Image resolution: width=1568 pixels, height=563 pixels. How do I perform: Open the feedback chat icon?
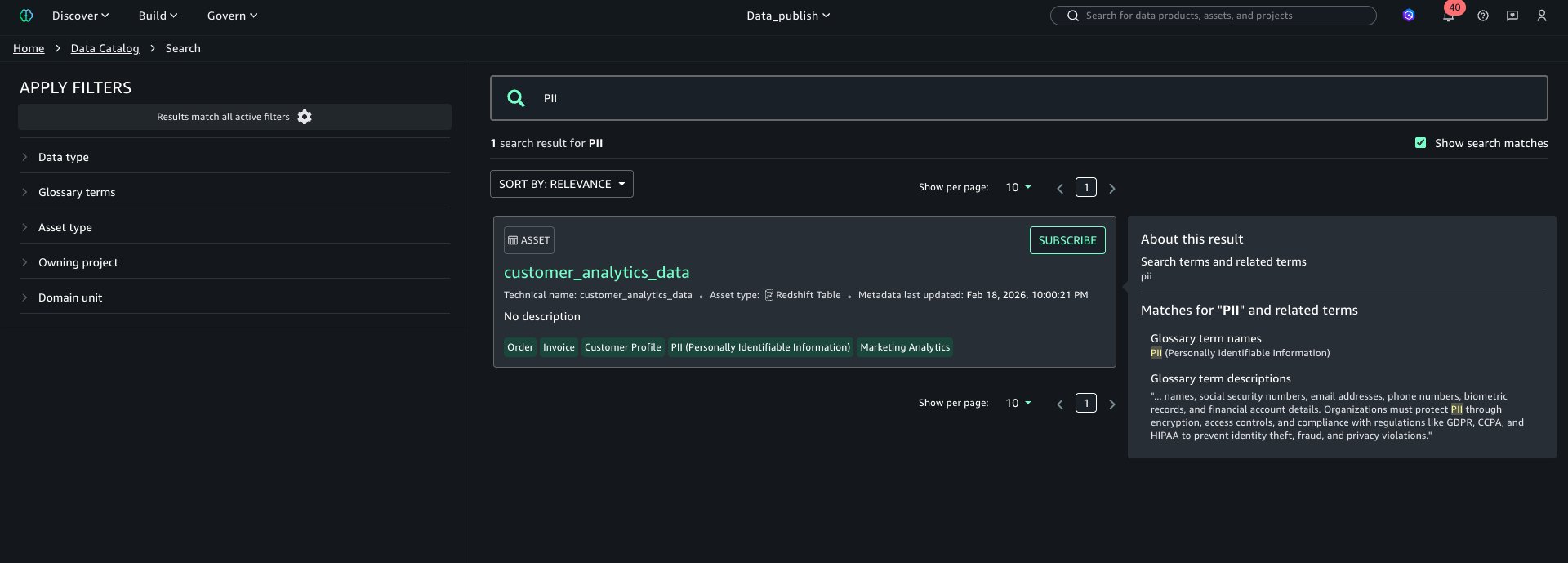pyautogui.click(x=1512, y=16)
